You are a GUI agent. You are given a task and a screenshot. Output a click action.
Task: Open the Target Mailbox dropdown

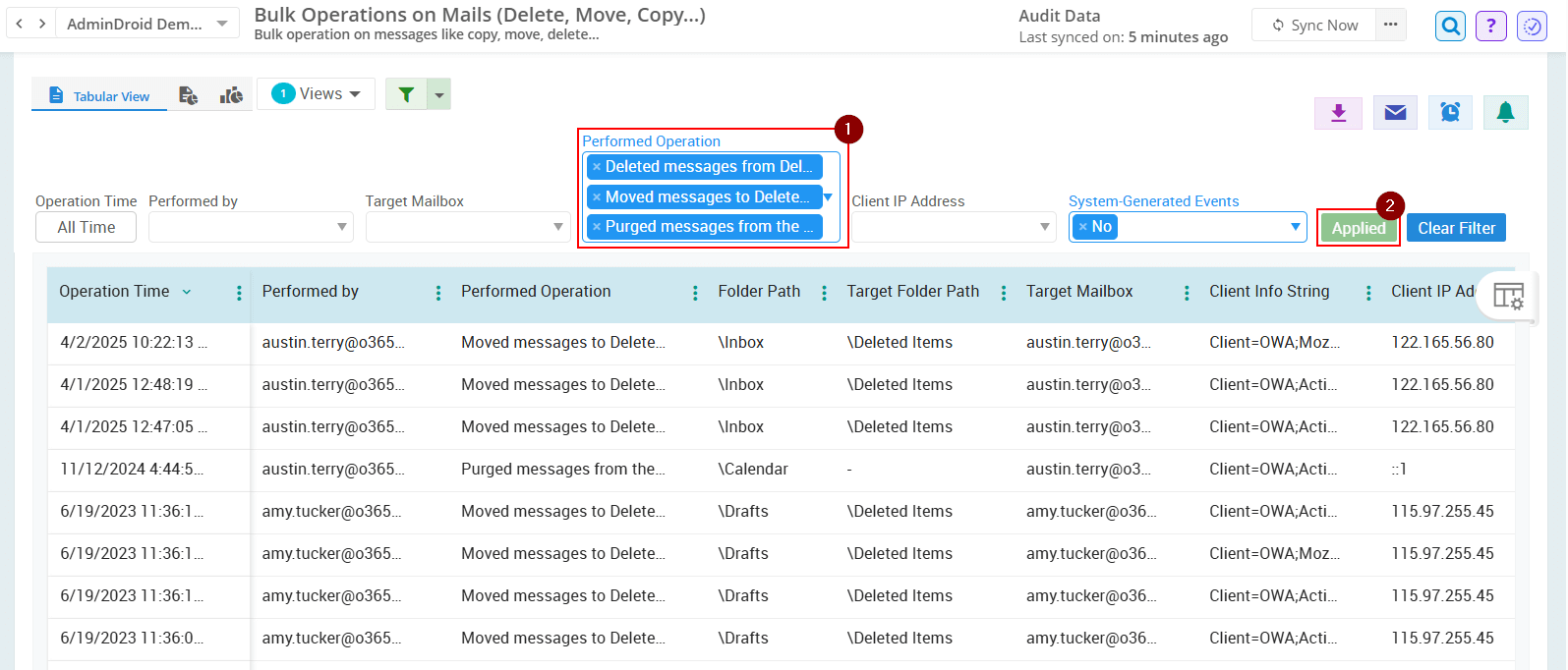click(467, 227)
